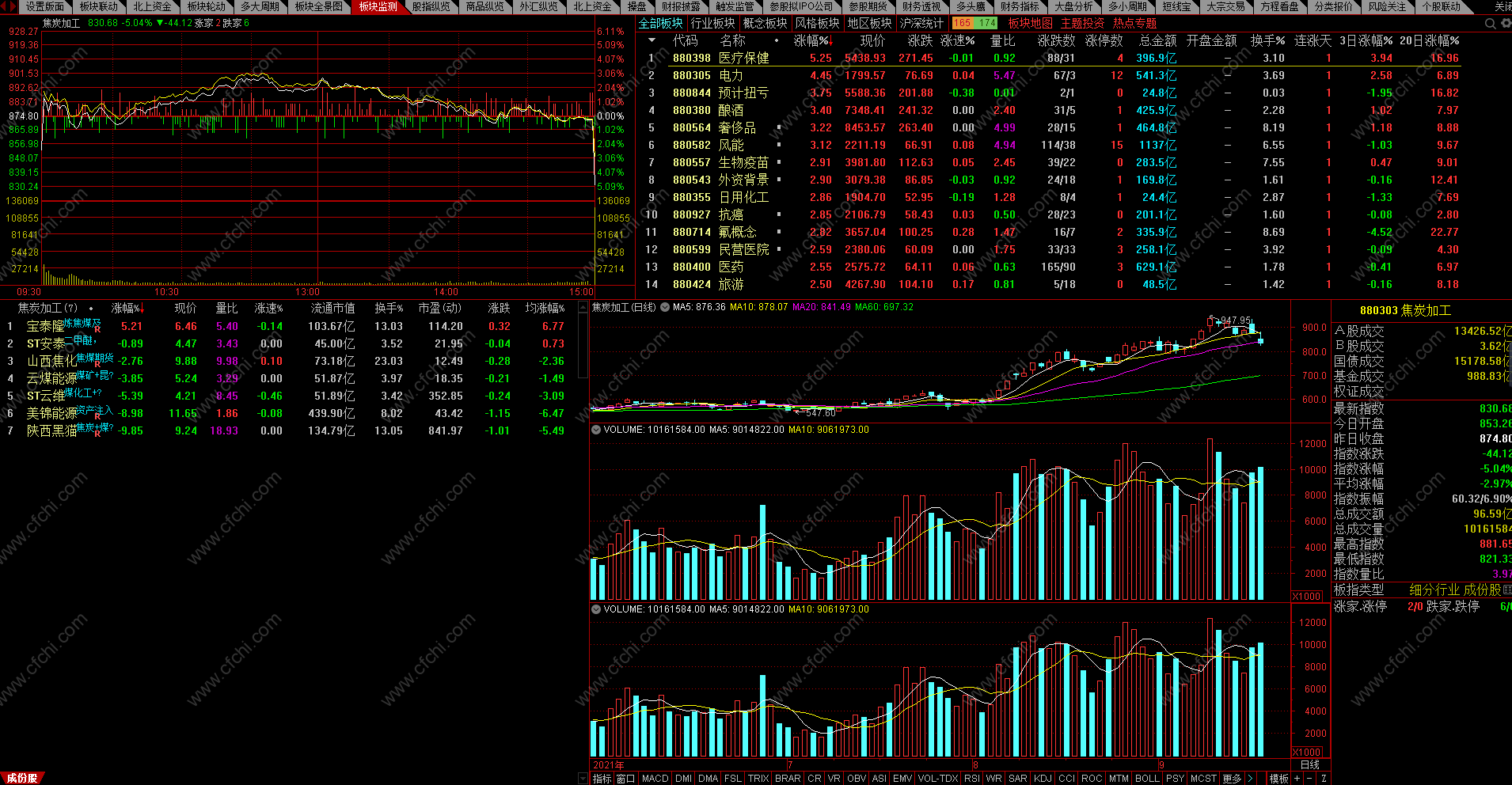Sort sector table by 20日涨幅% column
1512x785 pixels.
(x=1429, y=40)
